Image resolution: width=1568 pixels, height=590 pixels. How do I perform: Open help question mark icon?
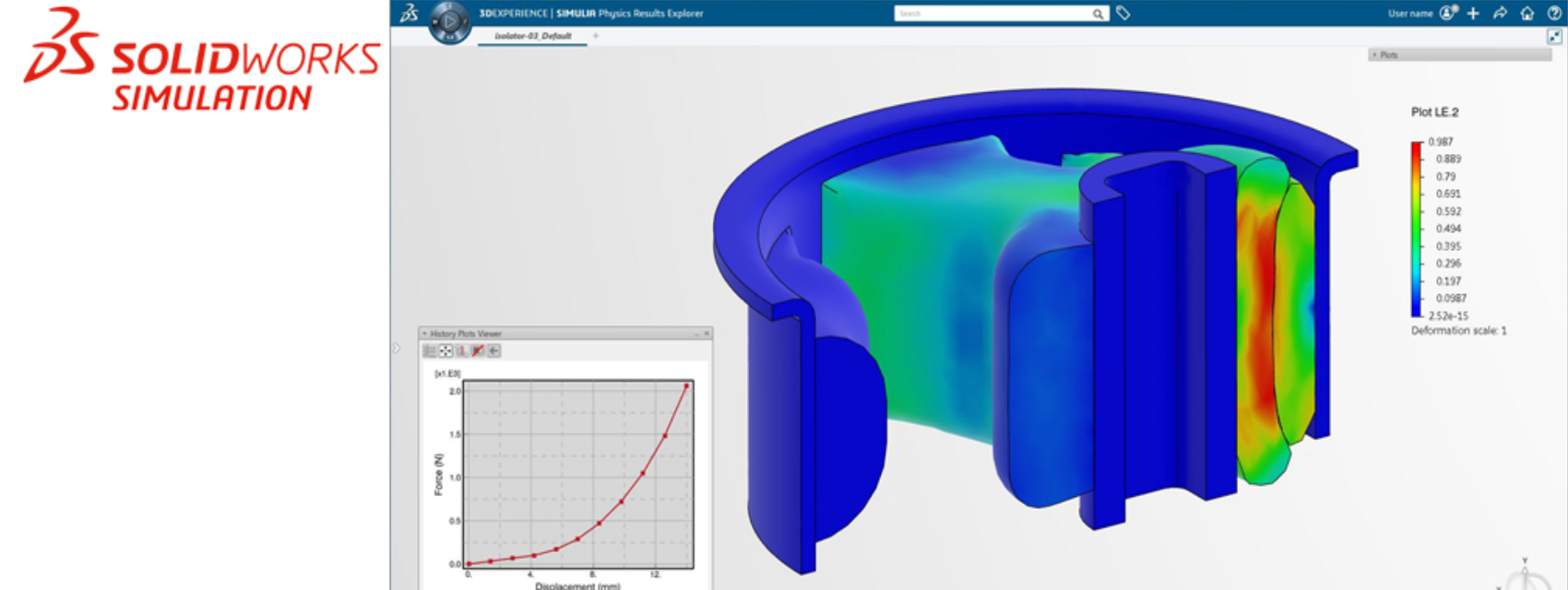tap(1554, 13)
